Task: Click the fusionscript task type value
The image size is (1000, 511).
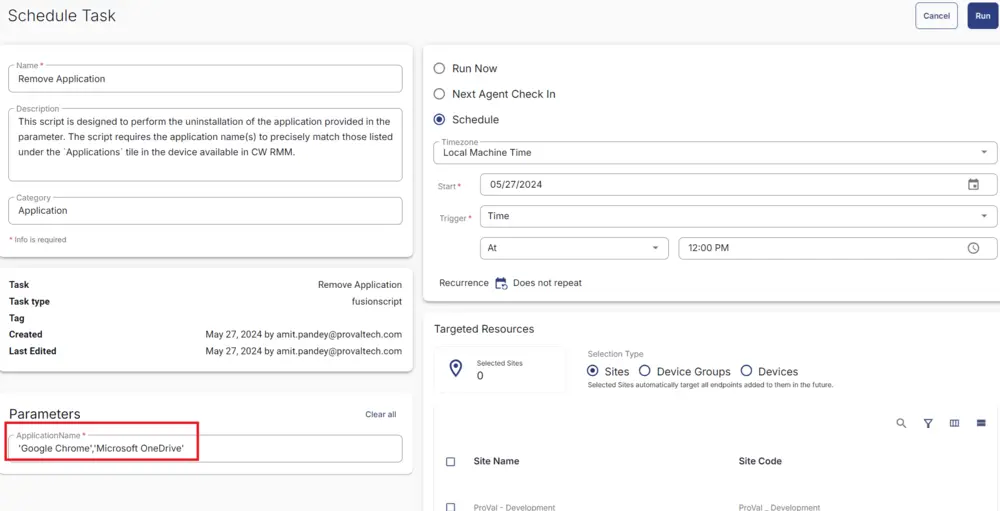Action: (x=376, y=301)
